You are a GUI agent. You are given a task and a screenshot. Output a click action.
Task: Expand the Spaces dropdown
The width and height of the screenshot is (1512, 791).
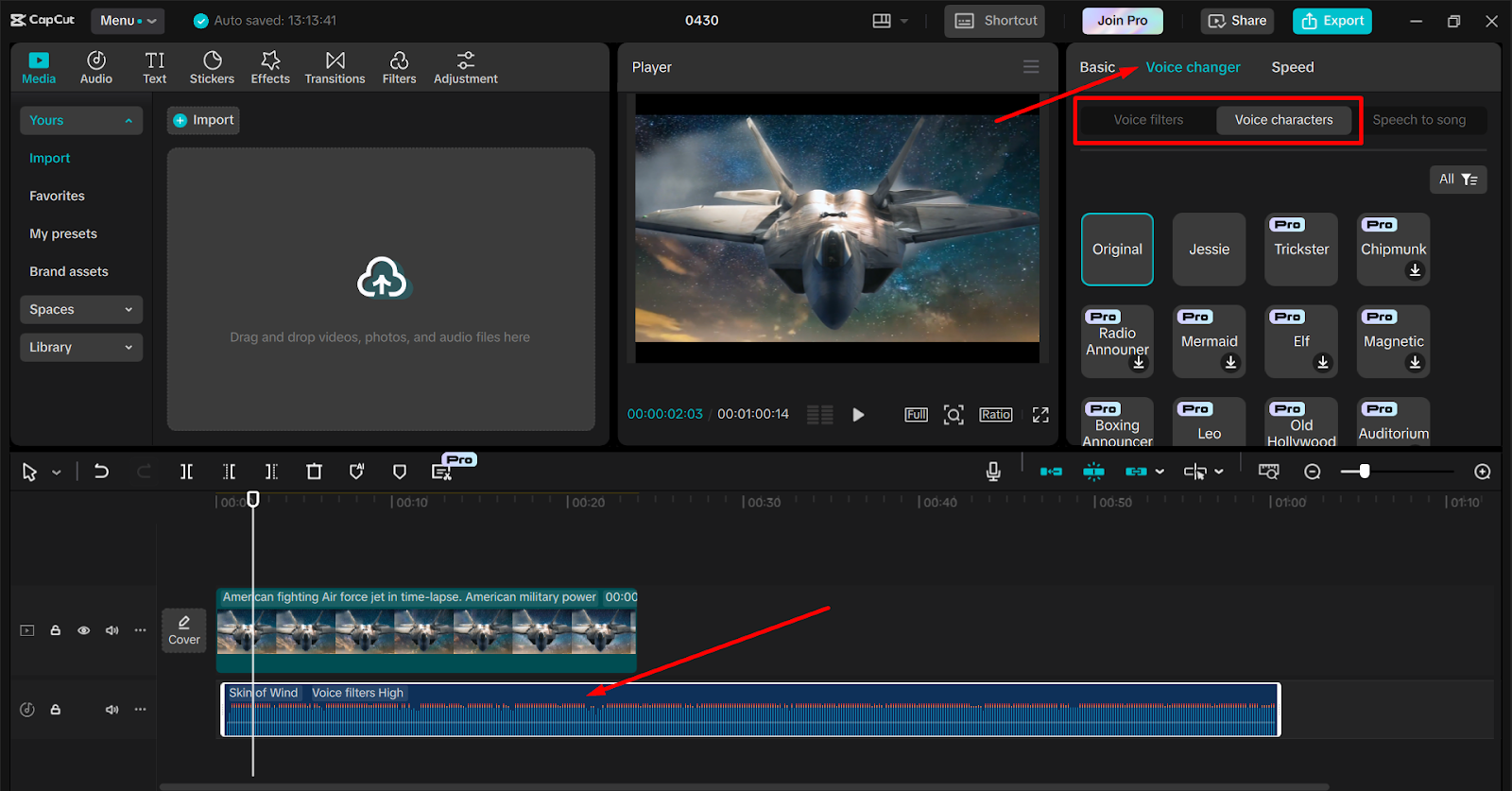pos(81,309)
